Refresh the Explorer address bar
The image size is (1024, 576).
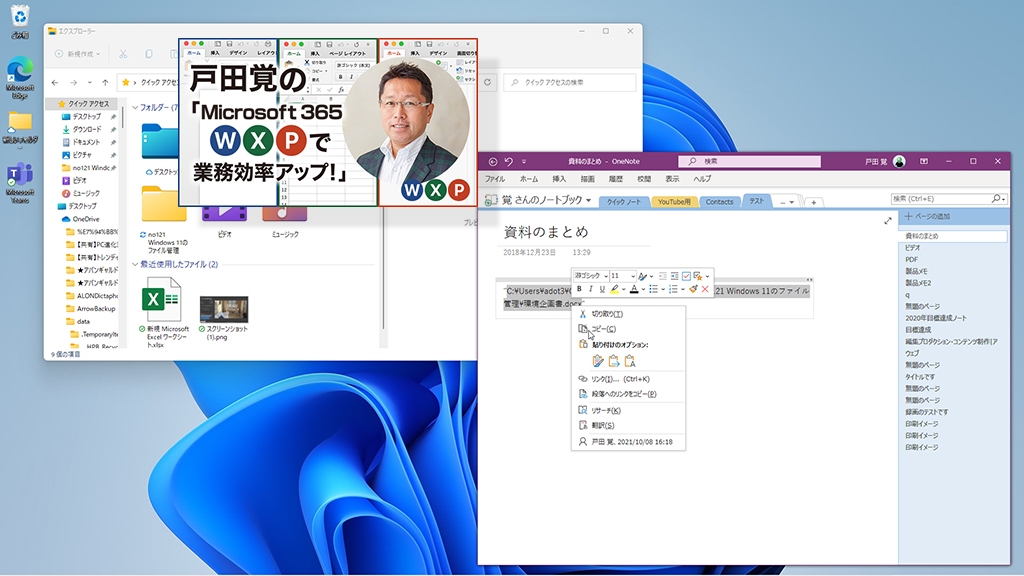pos(487,82)
